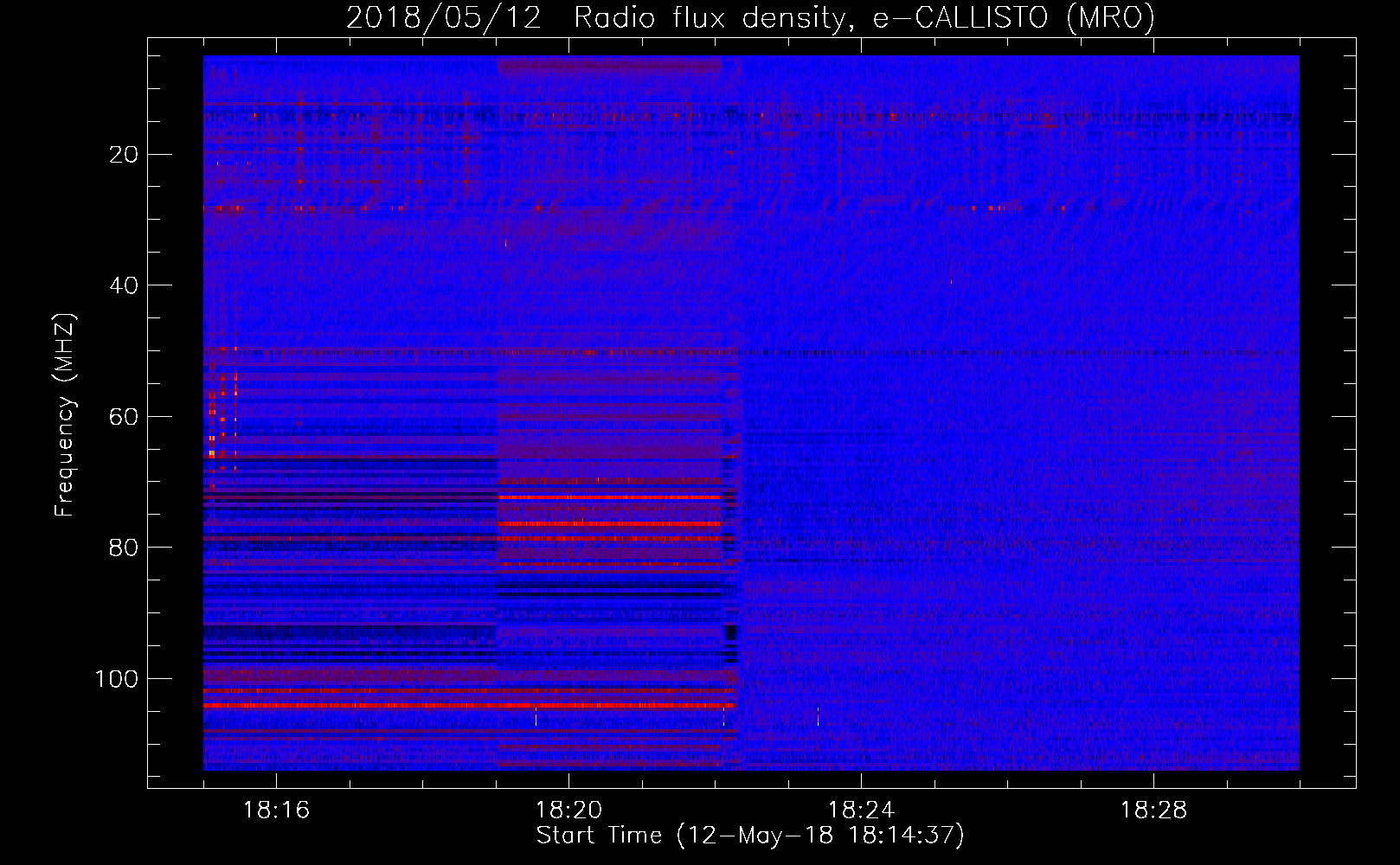1400x865 pixels.
Task: Click the 80 frequency tick label
Action: [125, 548]
